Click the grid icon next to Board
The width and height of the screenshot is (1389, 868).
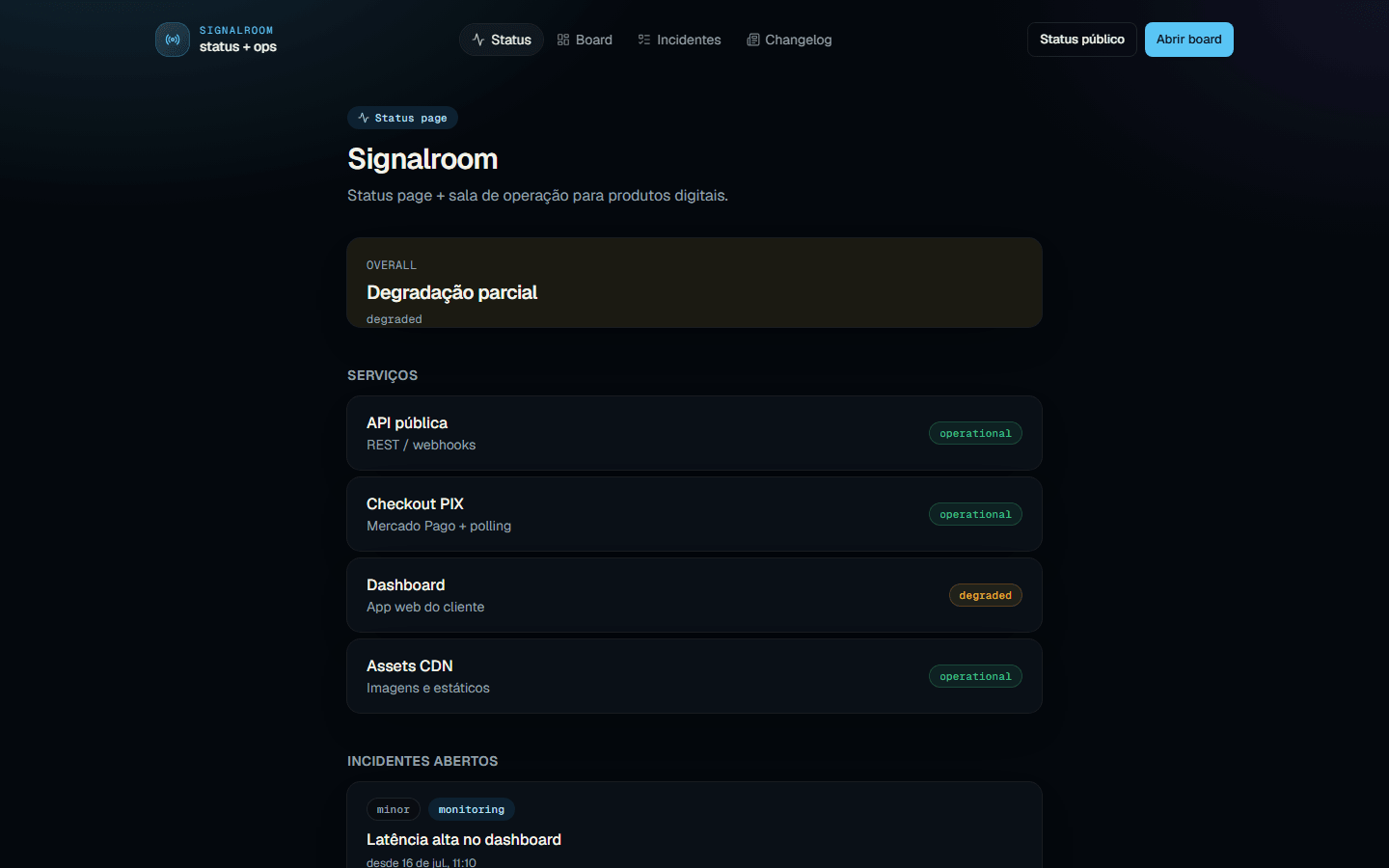563,40
